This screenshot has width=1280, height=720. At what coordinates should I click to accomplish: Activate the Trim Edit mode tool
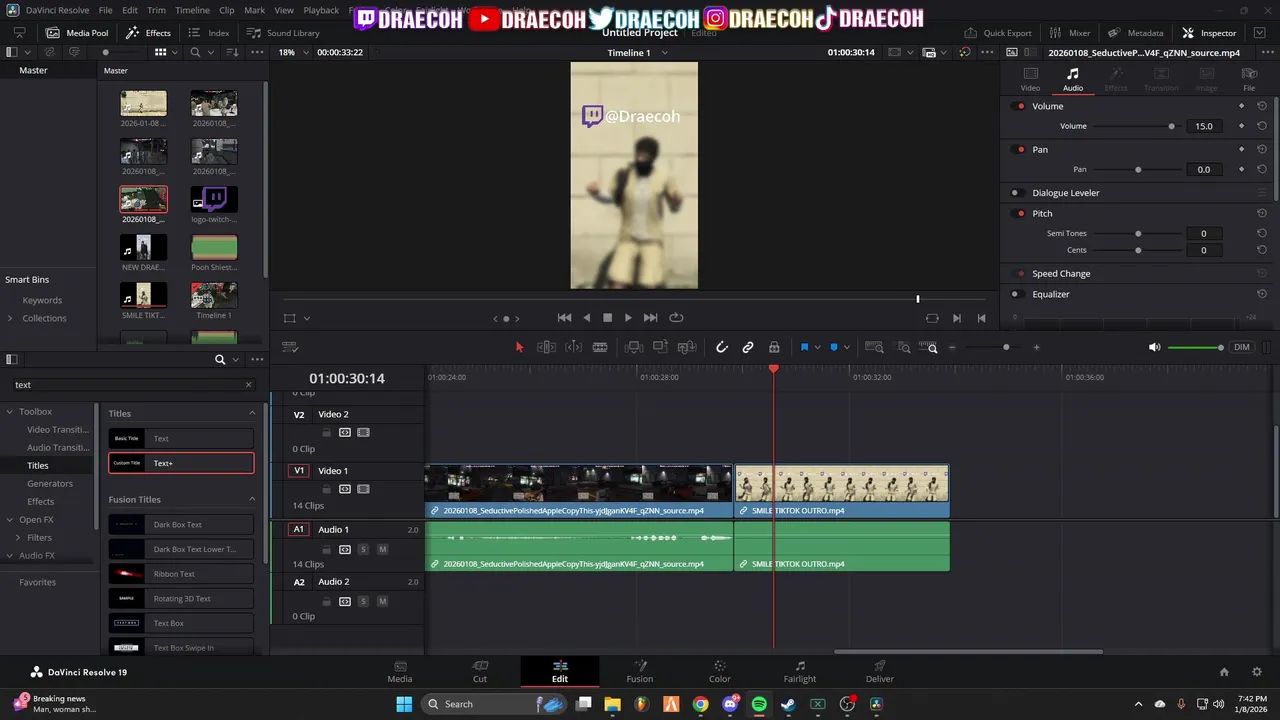tap(546, 347)
